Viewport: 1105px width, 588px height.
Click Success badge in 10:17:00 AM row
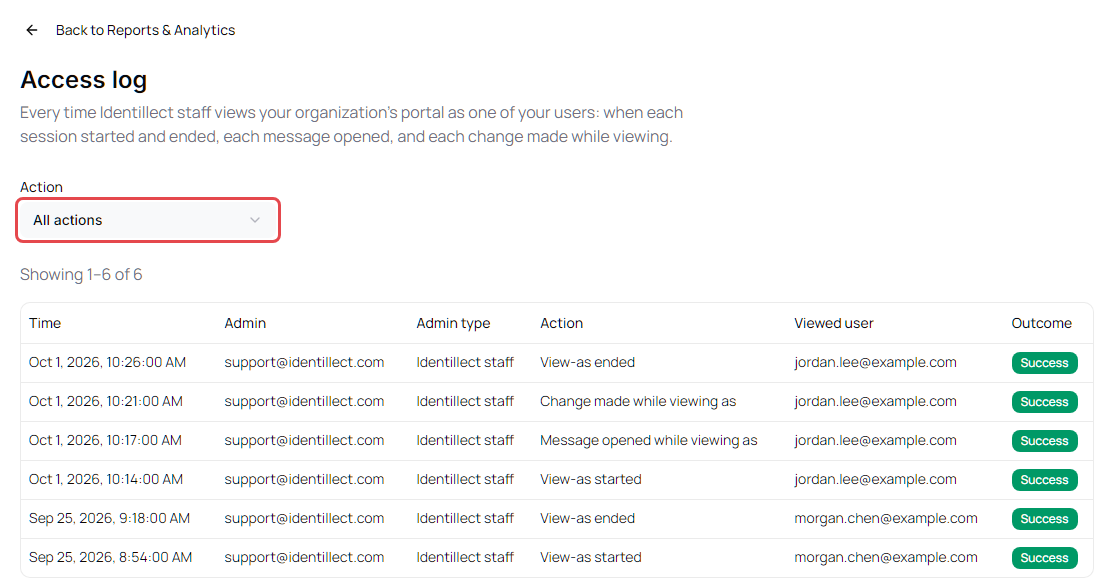1044,441
